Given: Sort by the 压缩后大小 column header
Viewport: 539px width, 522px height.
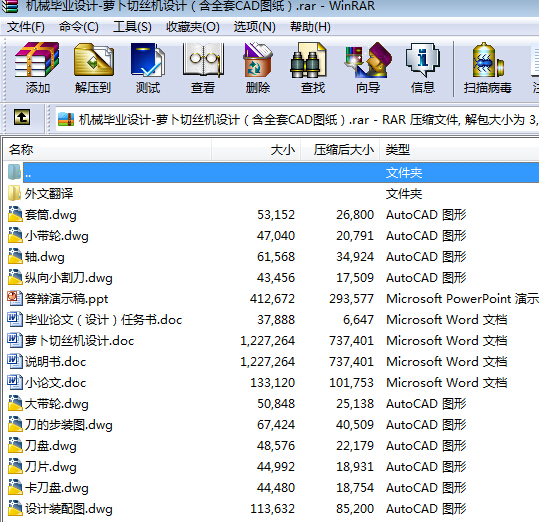Looking at the screenshot, I should [x=340, y=149].
